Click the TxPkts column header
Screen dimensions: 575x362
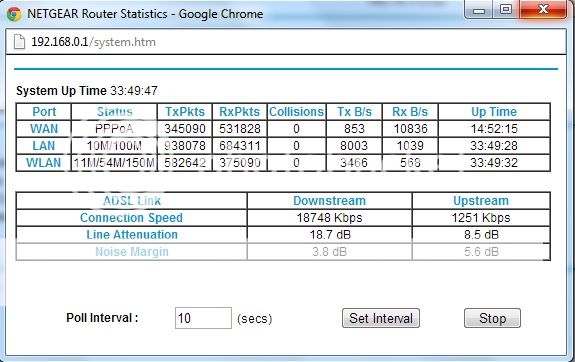(x=185, y=111)
